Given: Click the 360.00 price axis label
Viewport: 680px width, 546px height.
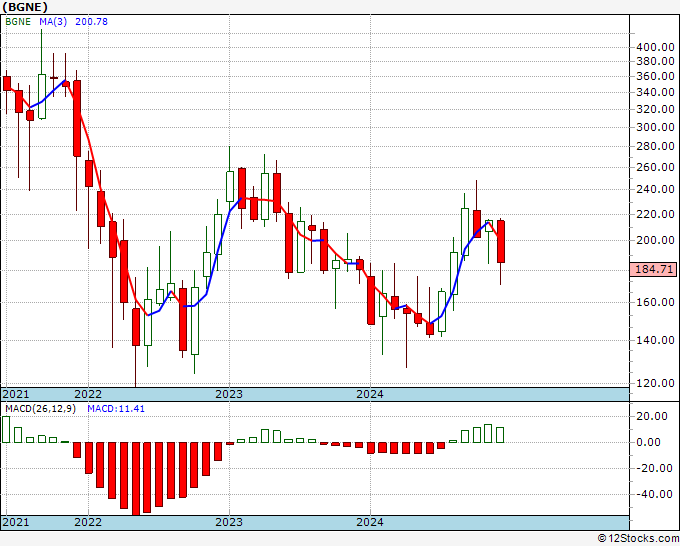Looking at the screenshot, I should [655, 76].
